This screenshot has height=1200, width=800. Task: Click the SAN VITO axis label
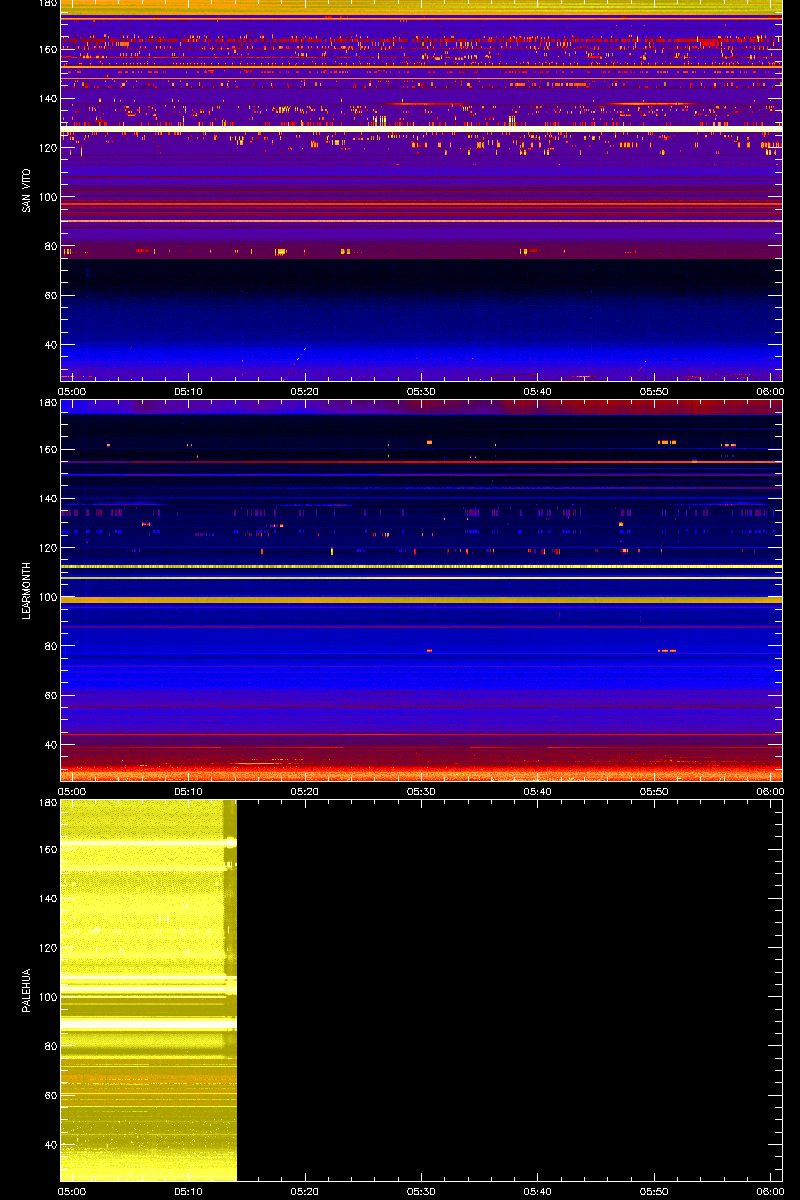click(27, 189)
